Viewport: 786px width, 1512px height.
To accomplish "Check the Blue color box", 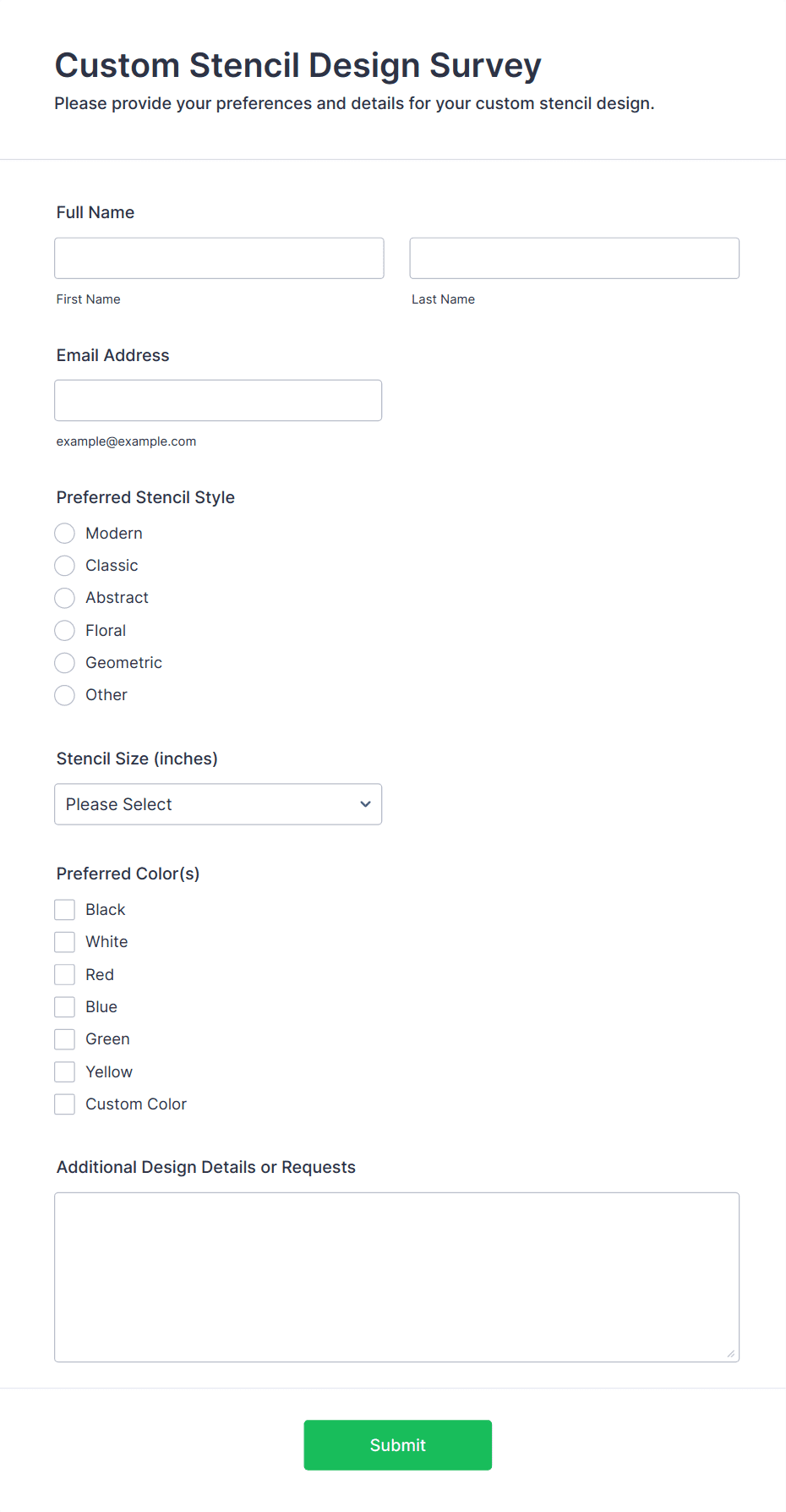I will click(x=65, y=1007).
